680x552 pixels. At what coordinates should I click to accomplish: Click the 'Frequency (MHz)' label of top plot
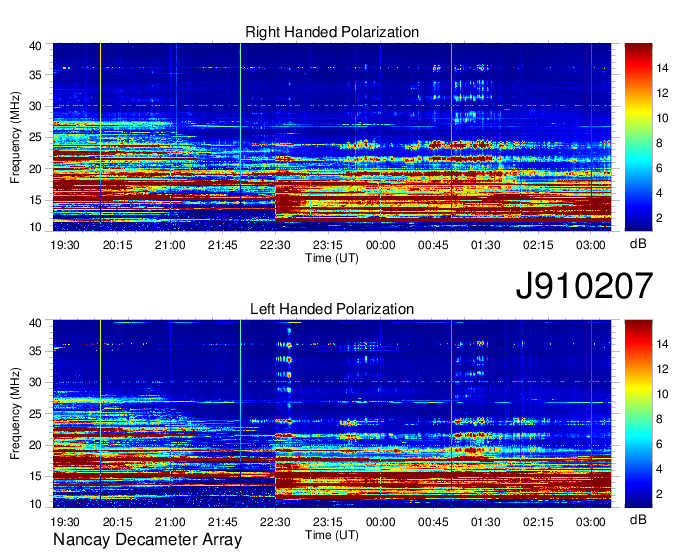click(x=15, y=137)
